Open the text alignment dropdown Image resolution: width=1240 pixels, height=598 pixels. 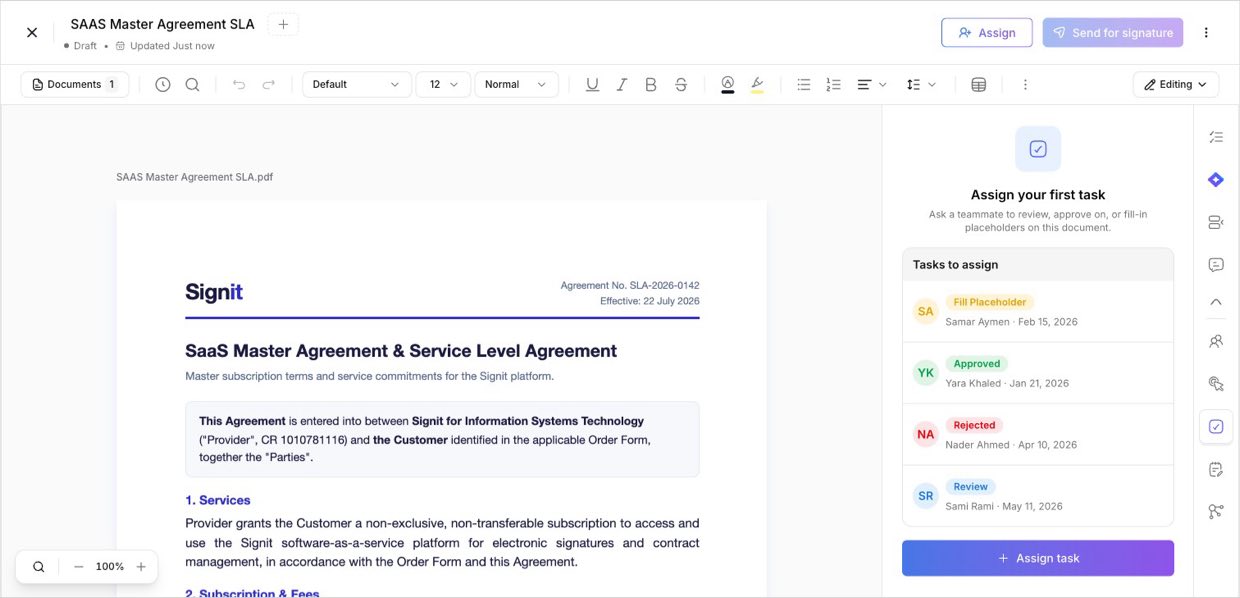coord(872,85)
